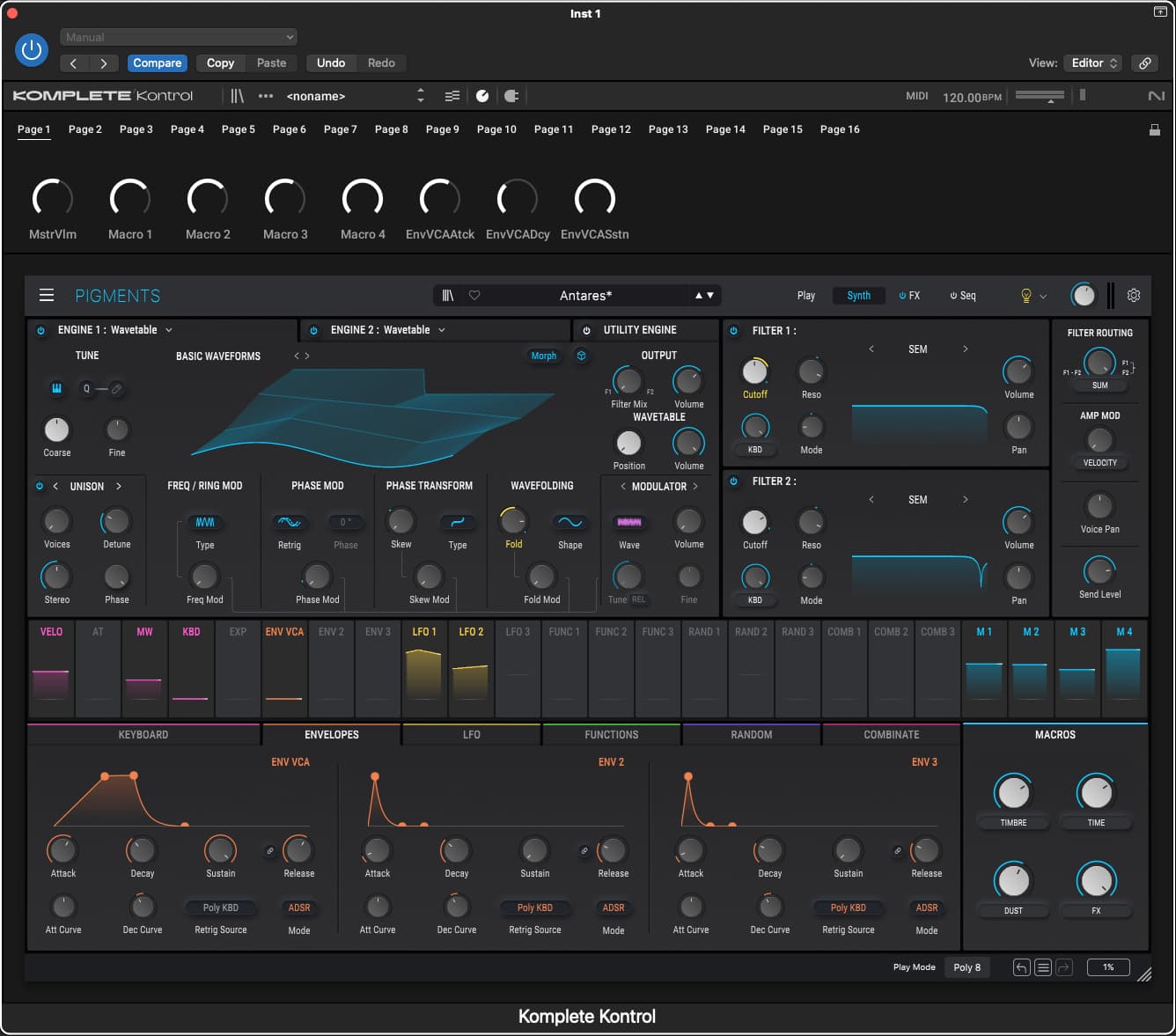Toggle Unison power switch
The width and height of the screenshot is (1176, 1036).
[40, 486]
